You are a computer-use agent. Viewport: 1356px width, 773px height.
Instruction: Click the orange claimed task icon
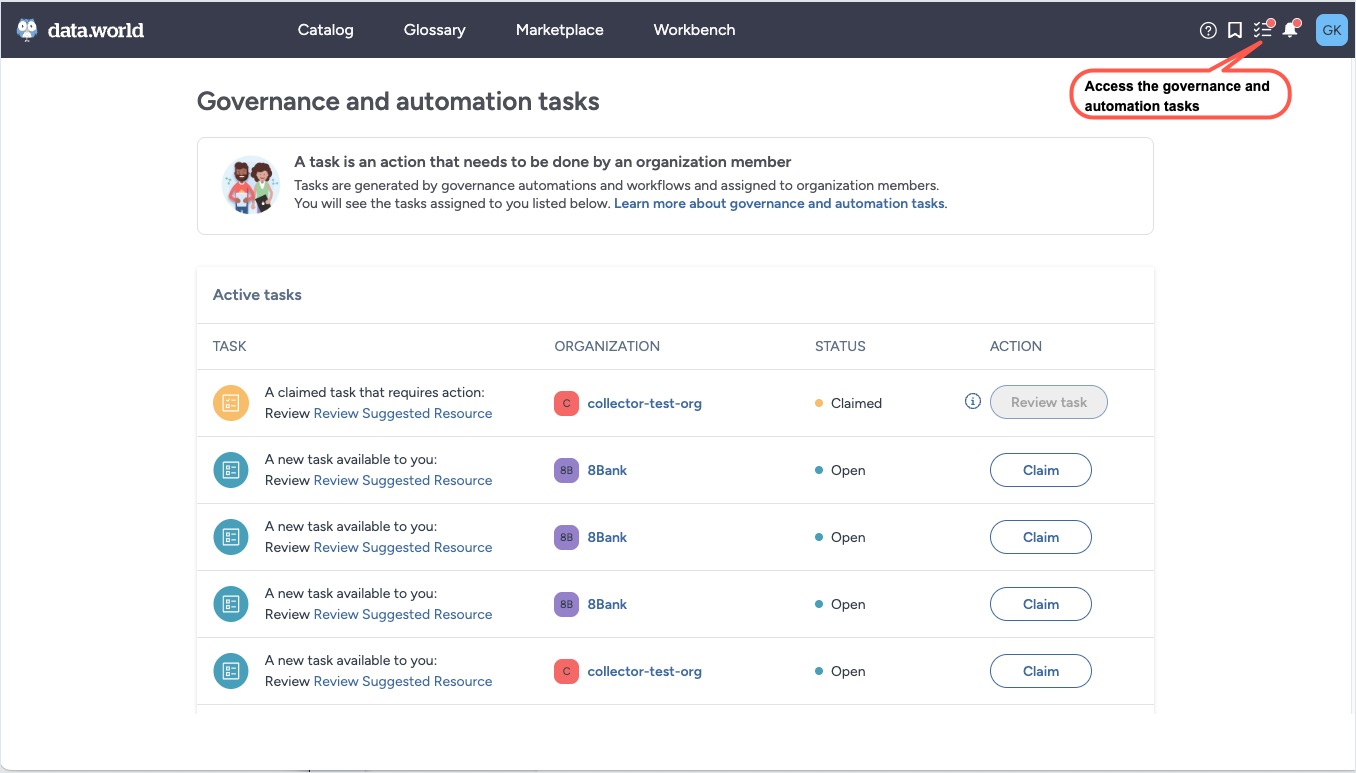pyautogui.click(x=231, y=403)
